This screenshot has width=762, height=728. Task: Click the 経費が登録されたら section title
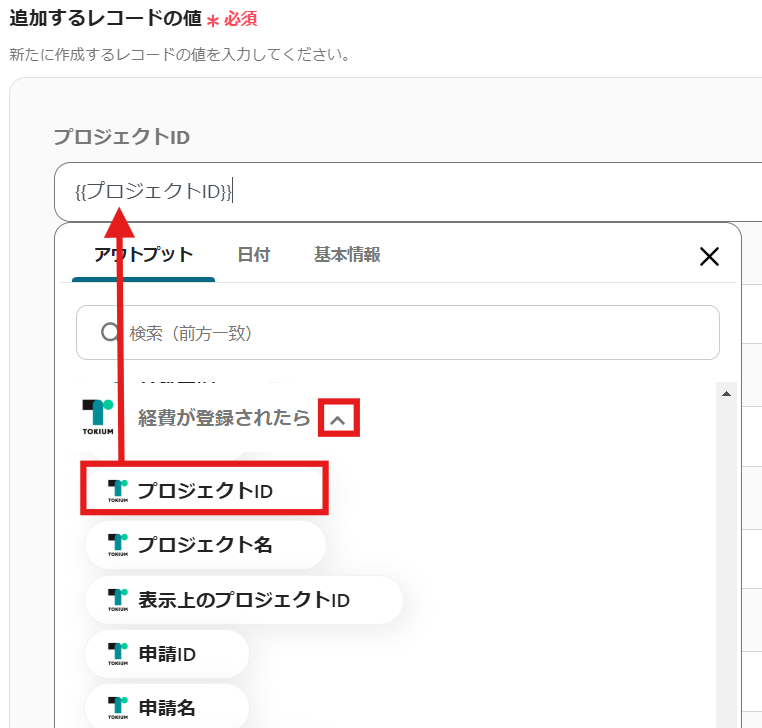[224, 418]
